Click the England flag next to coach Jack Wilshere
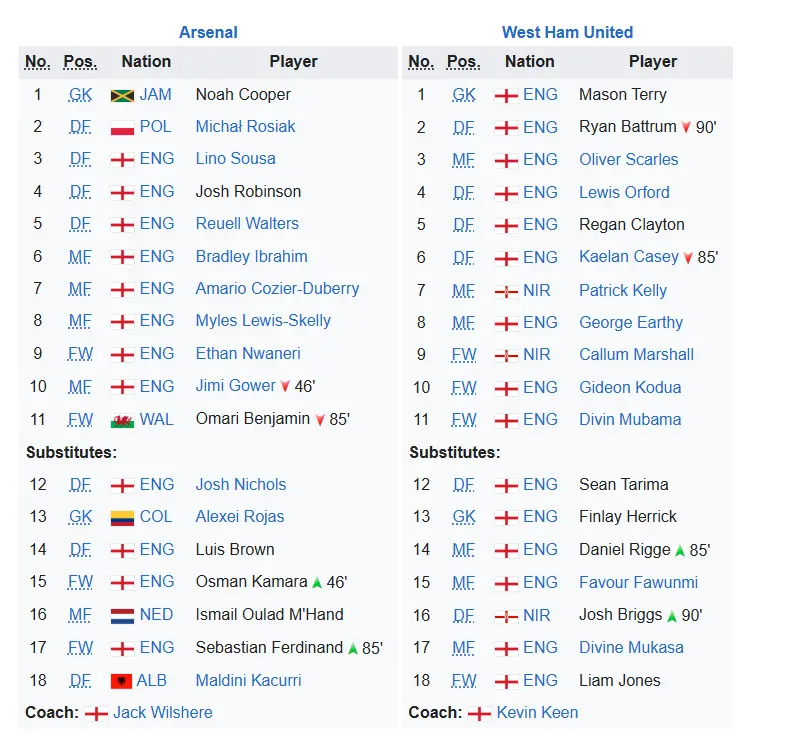This screenshot has width=792, height=742. click(x=96, y=714)
